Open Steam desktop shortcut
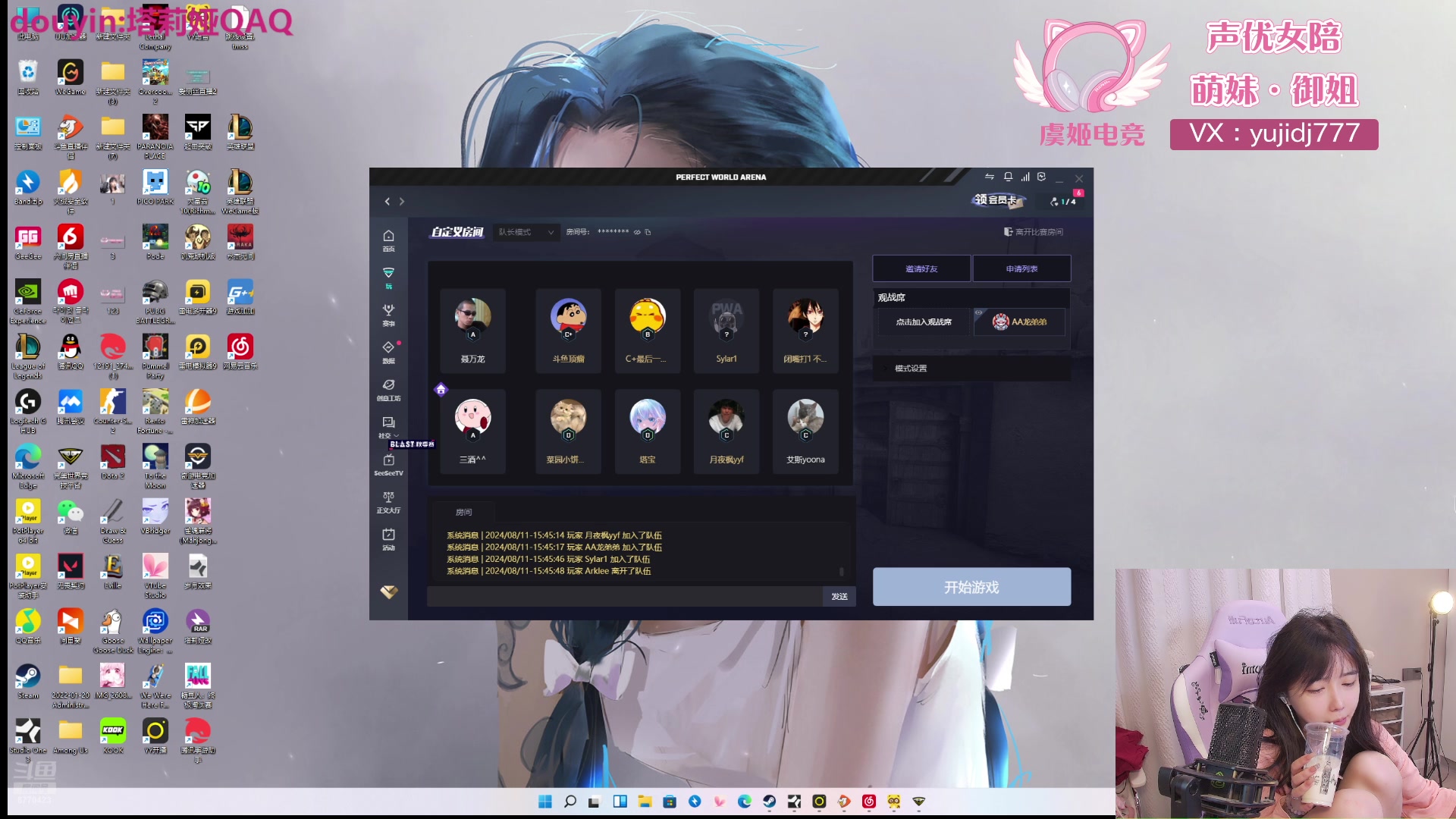Screen dimensions: 1456x819 pos(28,681)
